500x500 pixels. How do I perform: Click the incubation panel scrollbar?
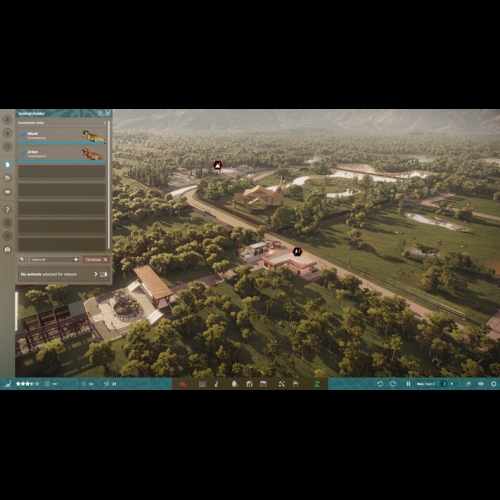109,185
